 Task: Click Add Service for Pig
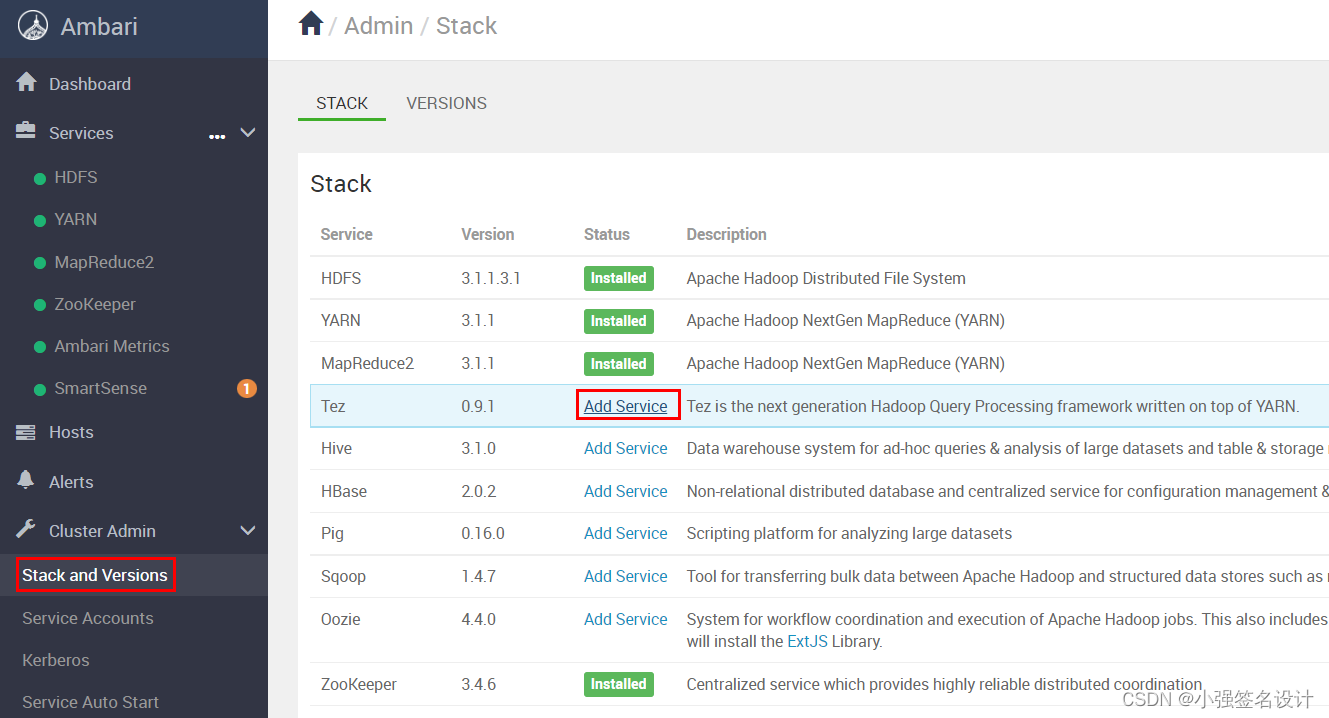626,533
